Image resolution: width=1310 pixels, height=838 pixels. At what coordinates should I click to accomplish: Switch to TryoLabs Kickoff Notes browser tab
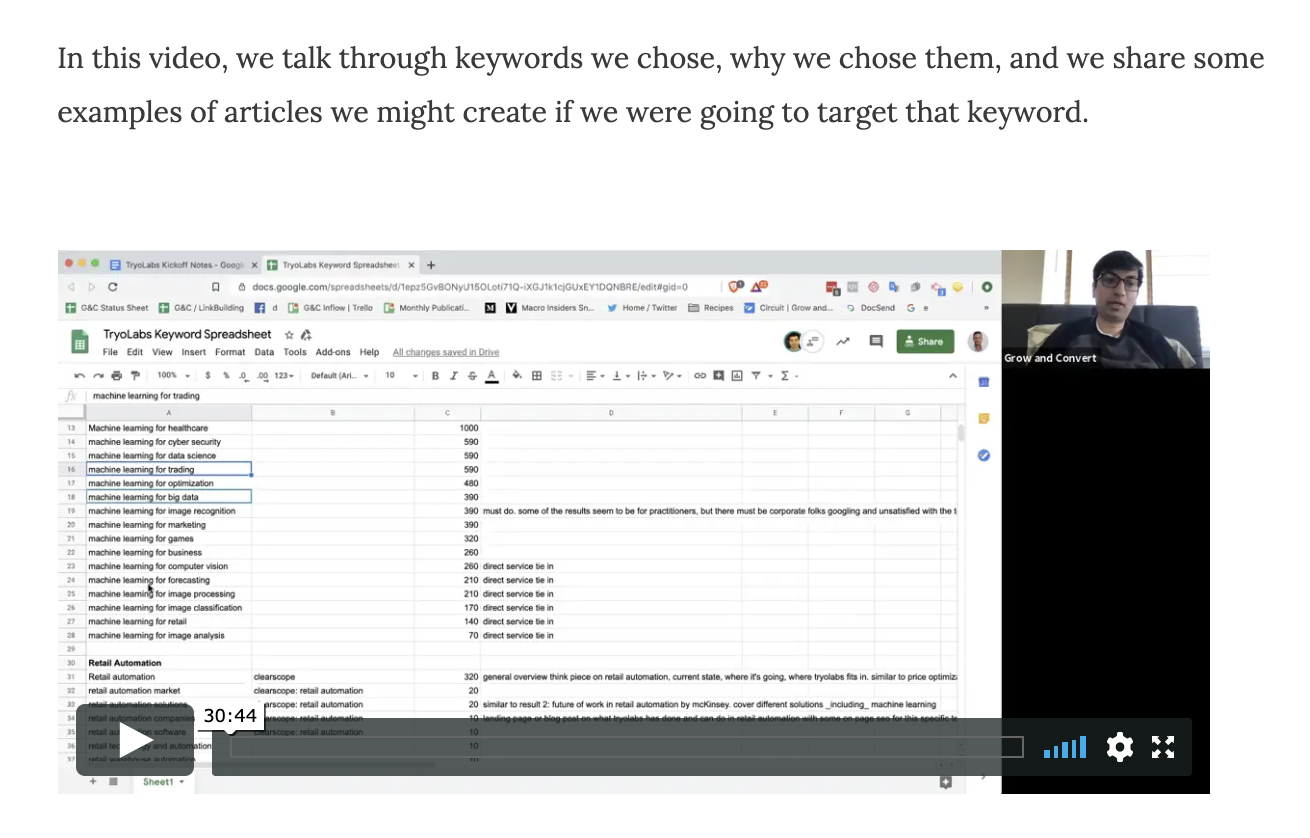(x=182, y=265)
